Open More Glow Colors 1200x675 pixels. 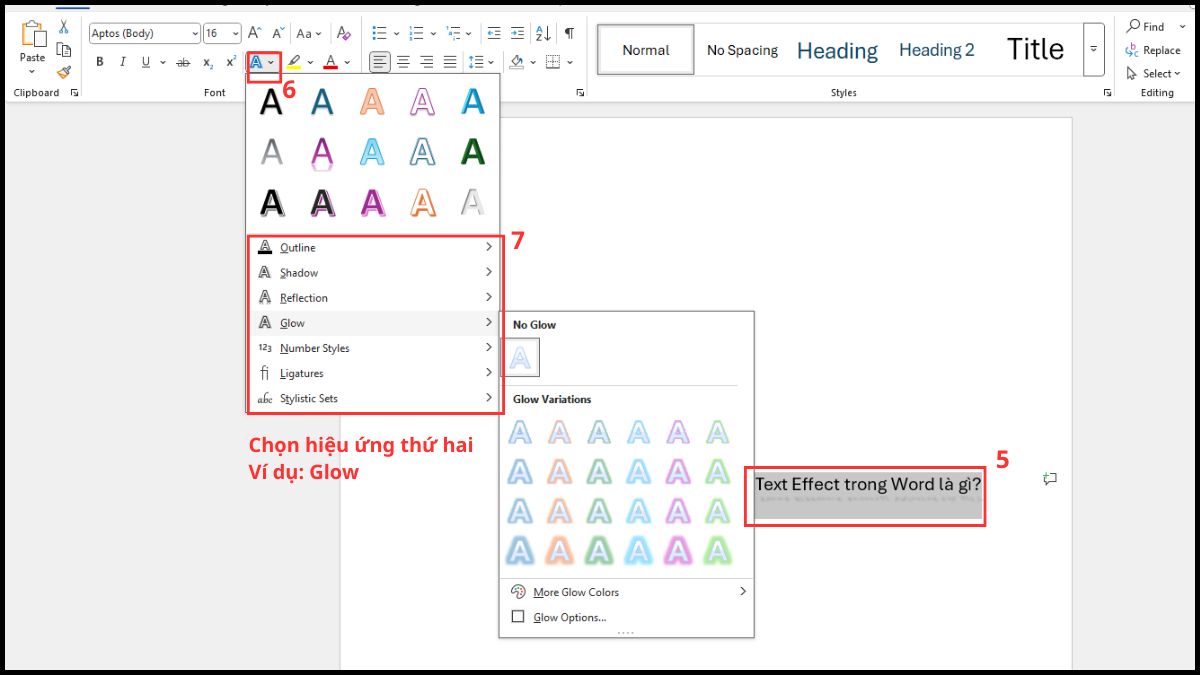pyautogui.click(x=575, y=592)
